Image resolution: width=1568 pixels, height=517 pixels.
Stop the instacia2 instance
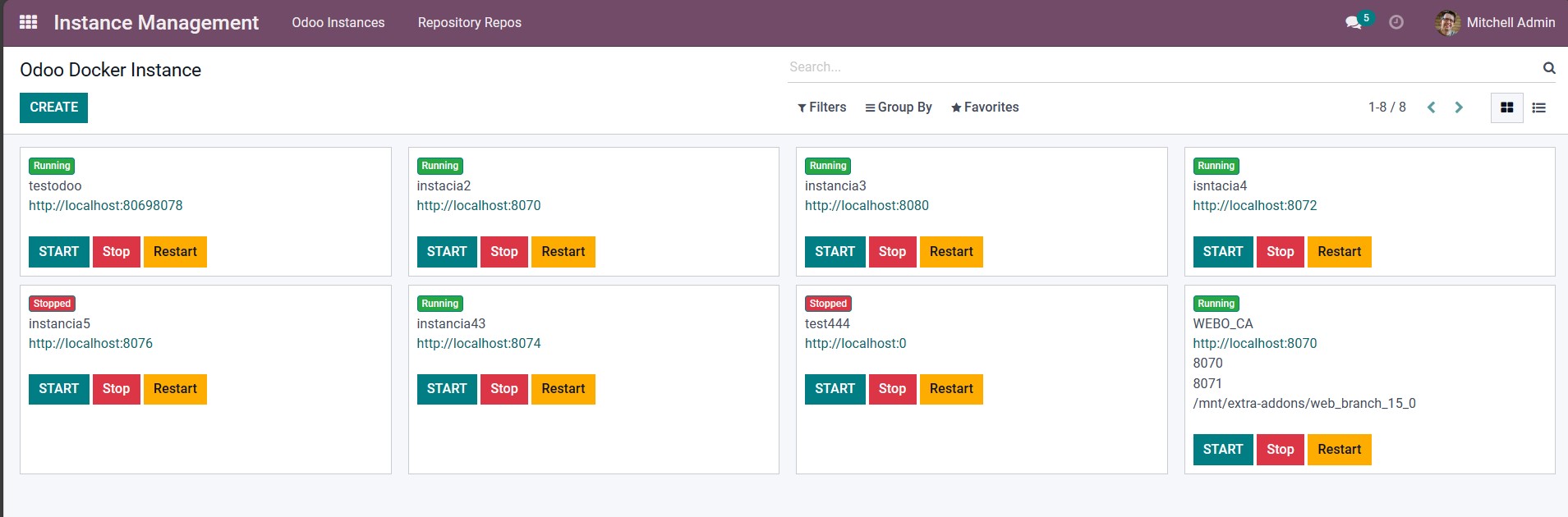504,252
